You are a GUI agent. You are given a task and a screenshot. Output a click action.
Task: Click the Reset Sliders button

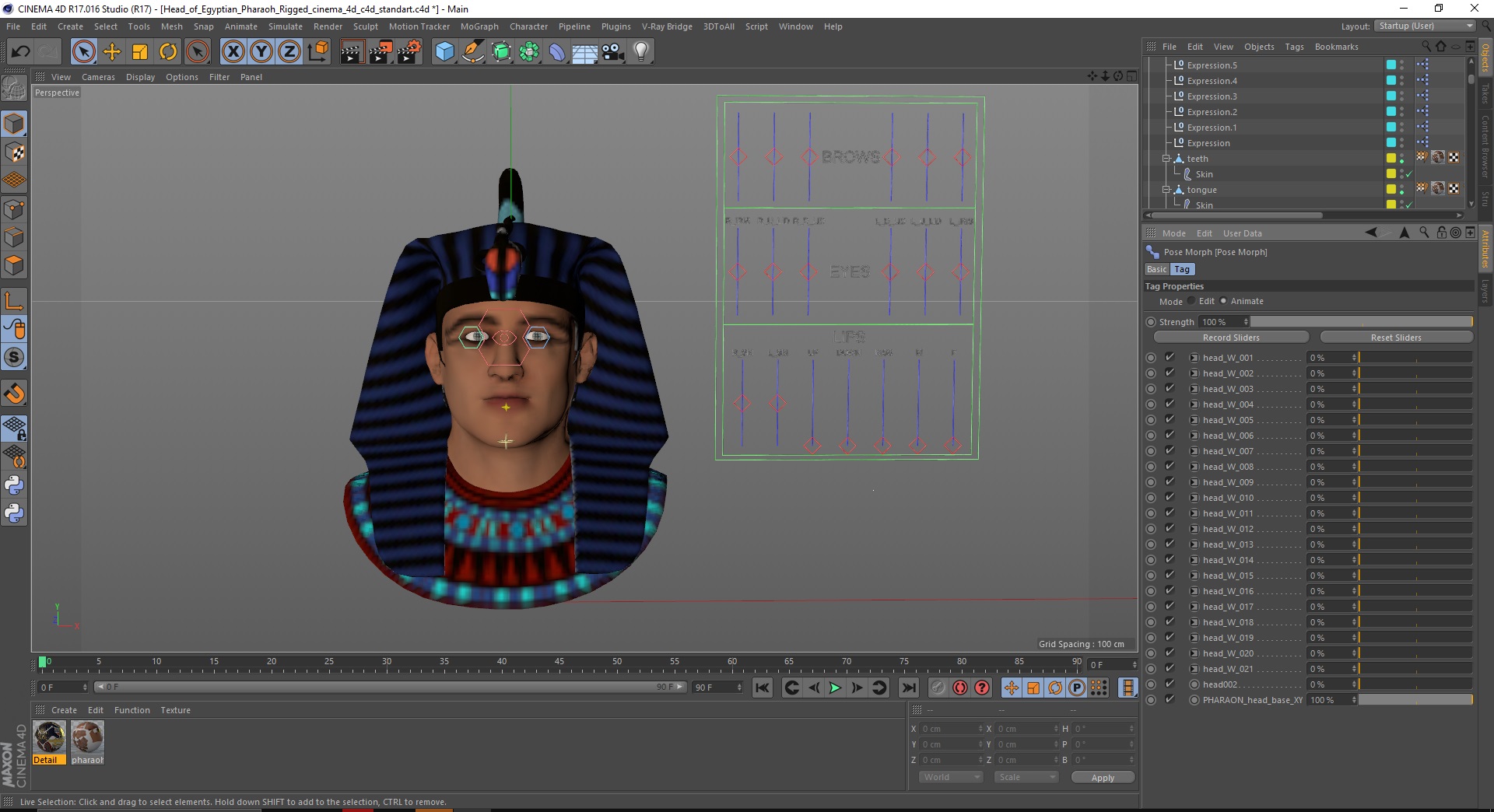tap(1396, 337)
